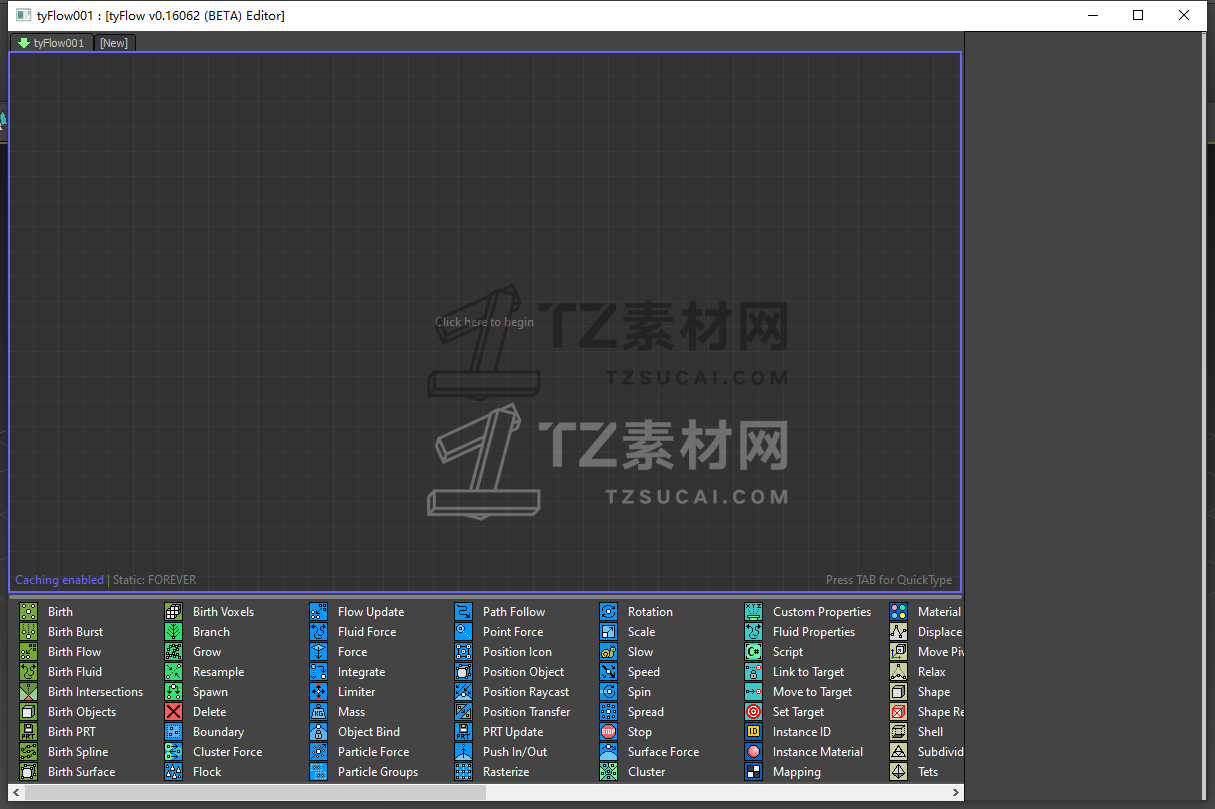Select the Path Follow operator icon

(x=463, y=611)
